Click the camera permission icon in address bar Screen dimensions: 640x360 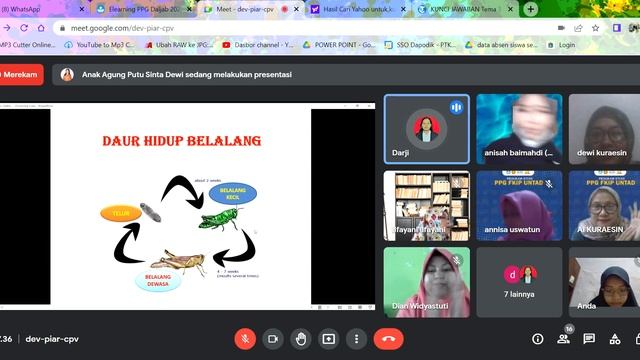(x=561, y=28)
